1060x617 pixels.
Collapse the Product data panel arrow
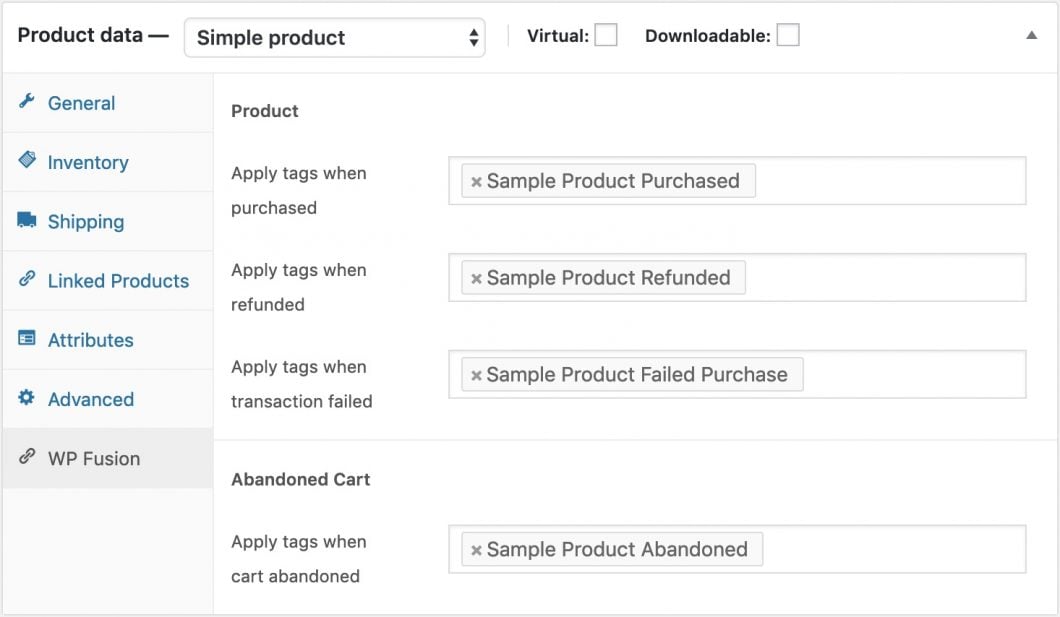point(1032,35)
